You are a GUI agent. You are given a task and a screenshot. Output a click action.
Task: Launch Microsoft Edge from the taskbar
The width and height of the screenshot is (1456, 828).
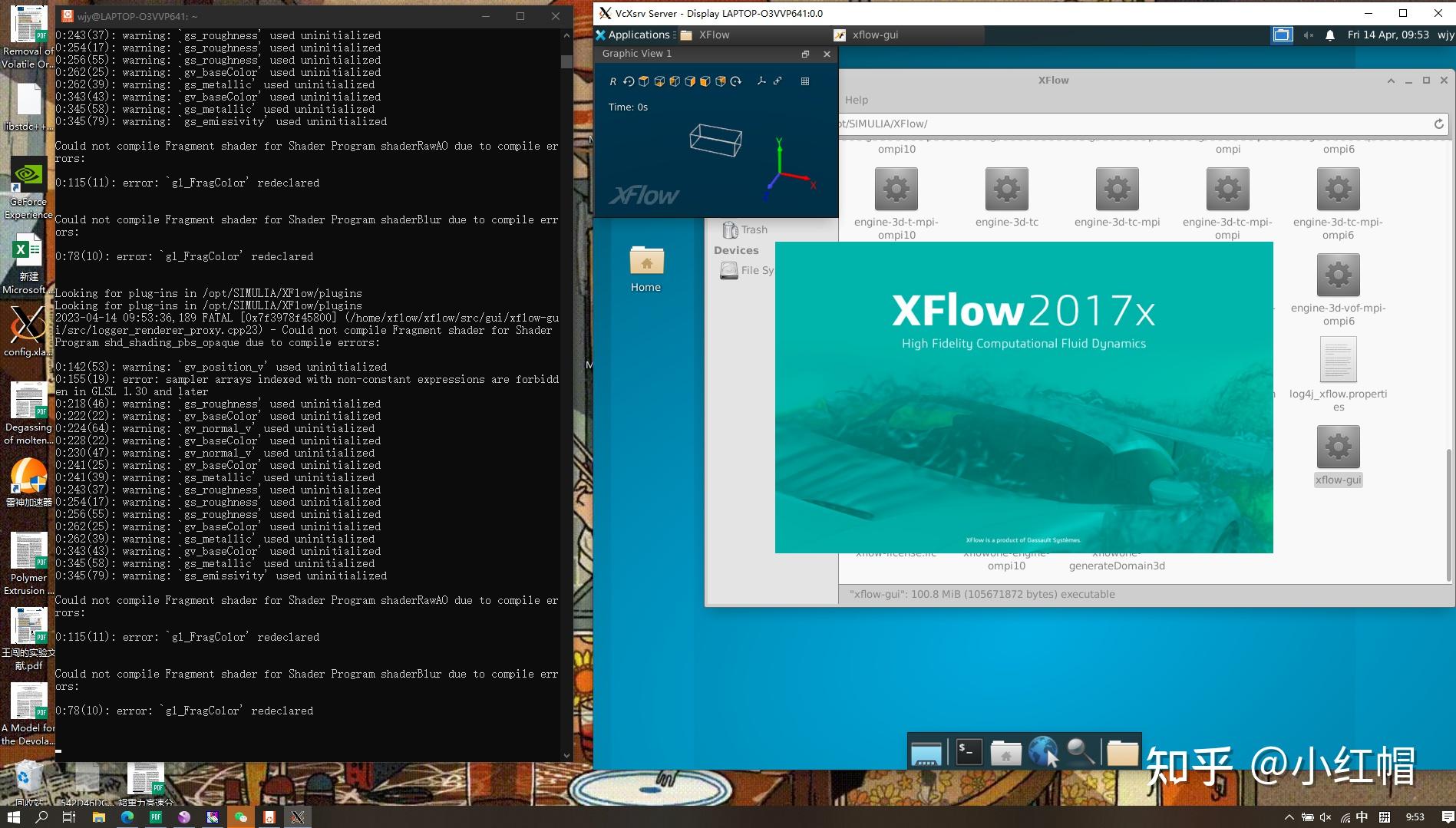coord(127,817)
